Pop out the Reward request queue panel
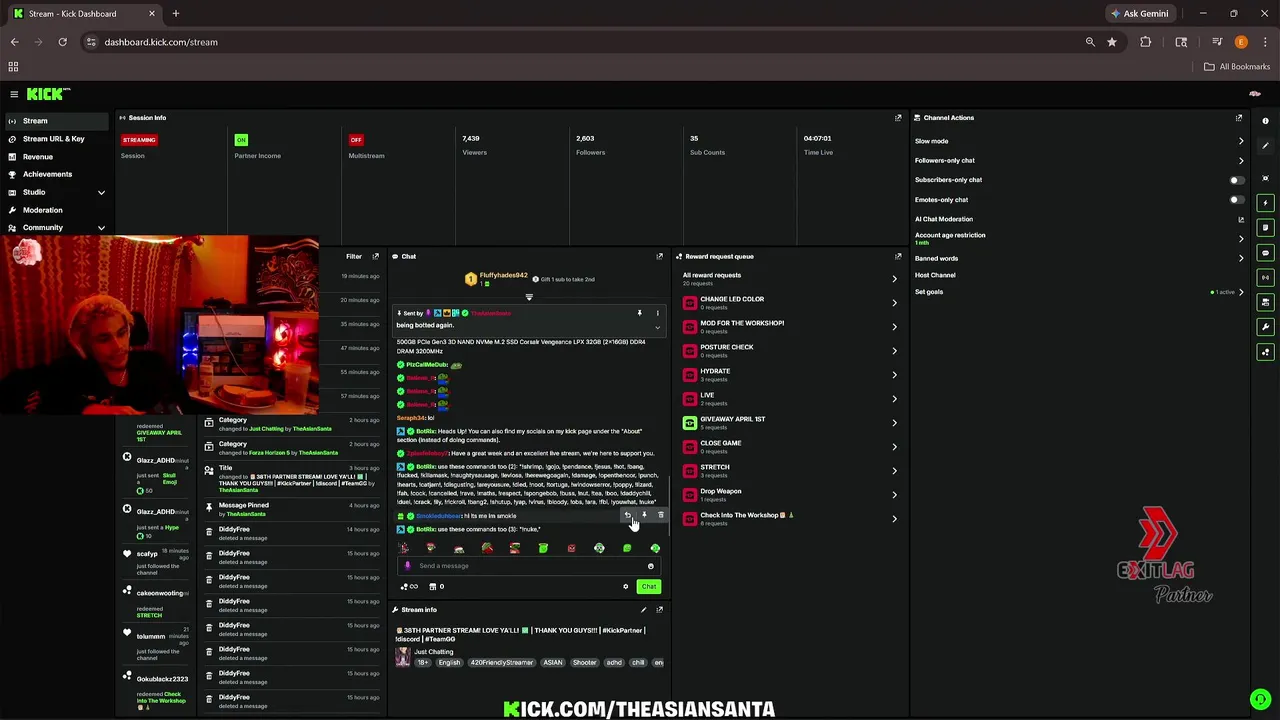The image size is (1280, 720). 898,256
